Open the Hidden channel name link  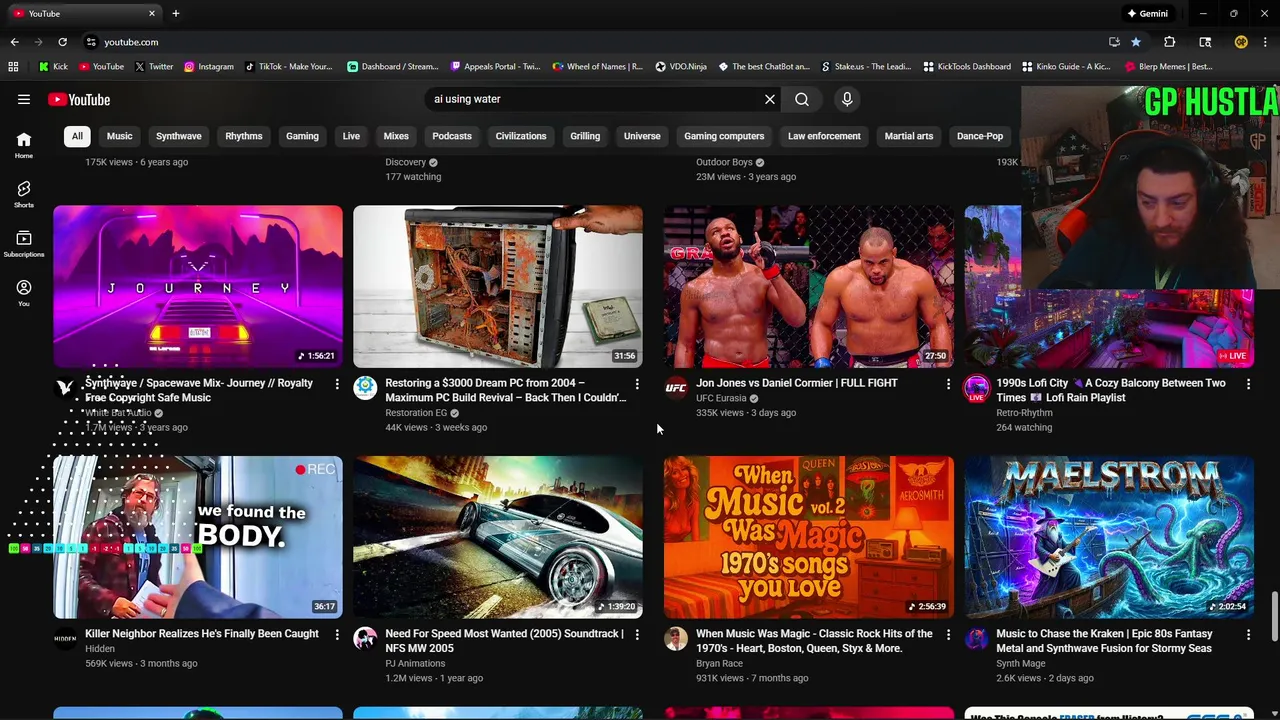pyautogui.click(x=100, y=649)
